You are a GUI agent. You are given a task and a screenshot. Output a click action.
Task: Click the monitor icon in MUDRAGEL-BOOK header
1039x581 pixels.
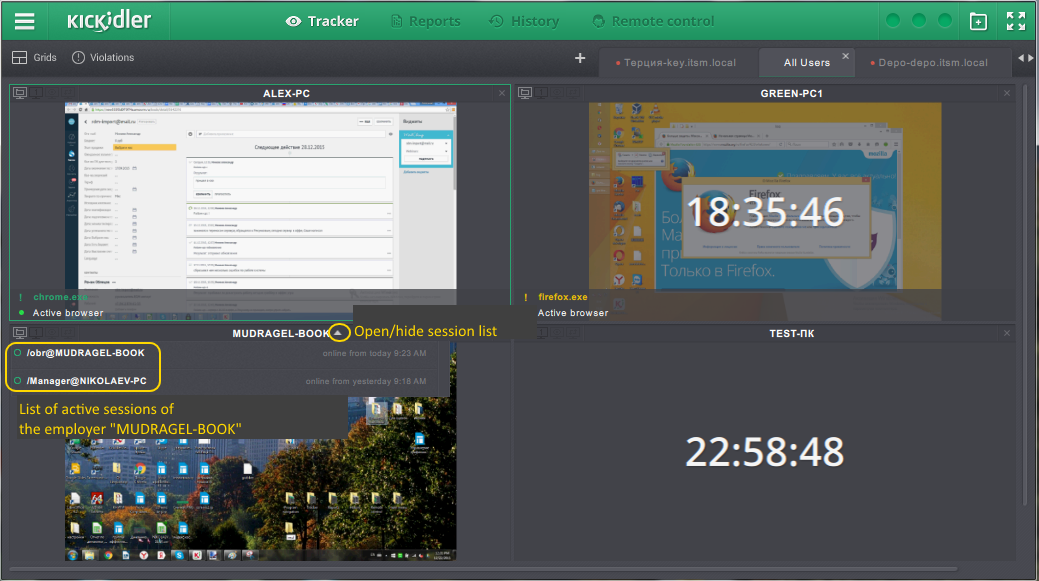(20, 333)
